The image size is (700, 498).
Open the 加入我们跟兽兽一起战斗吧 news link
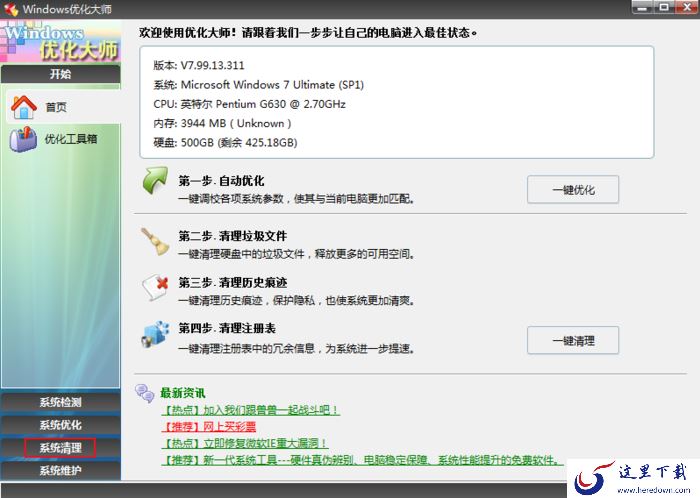(250, 410)
